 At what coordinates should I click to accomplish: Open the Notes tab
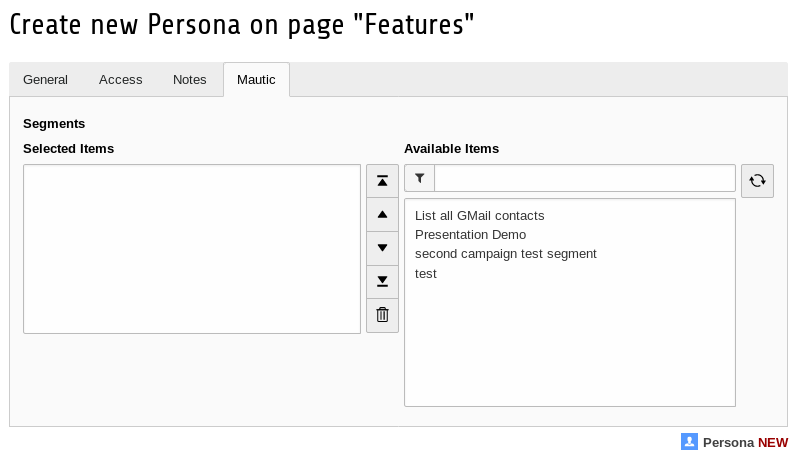coord(190,80)
